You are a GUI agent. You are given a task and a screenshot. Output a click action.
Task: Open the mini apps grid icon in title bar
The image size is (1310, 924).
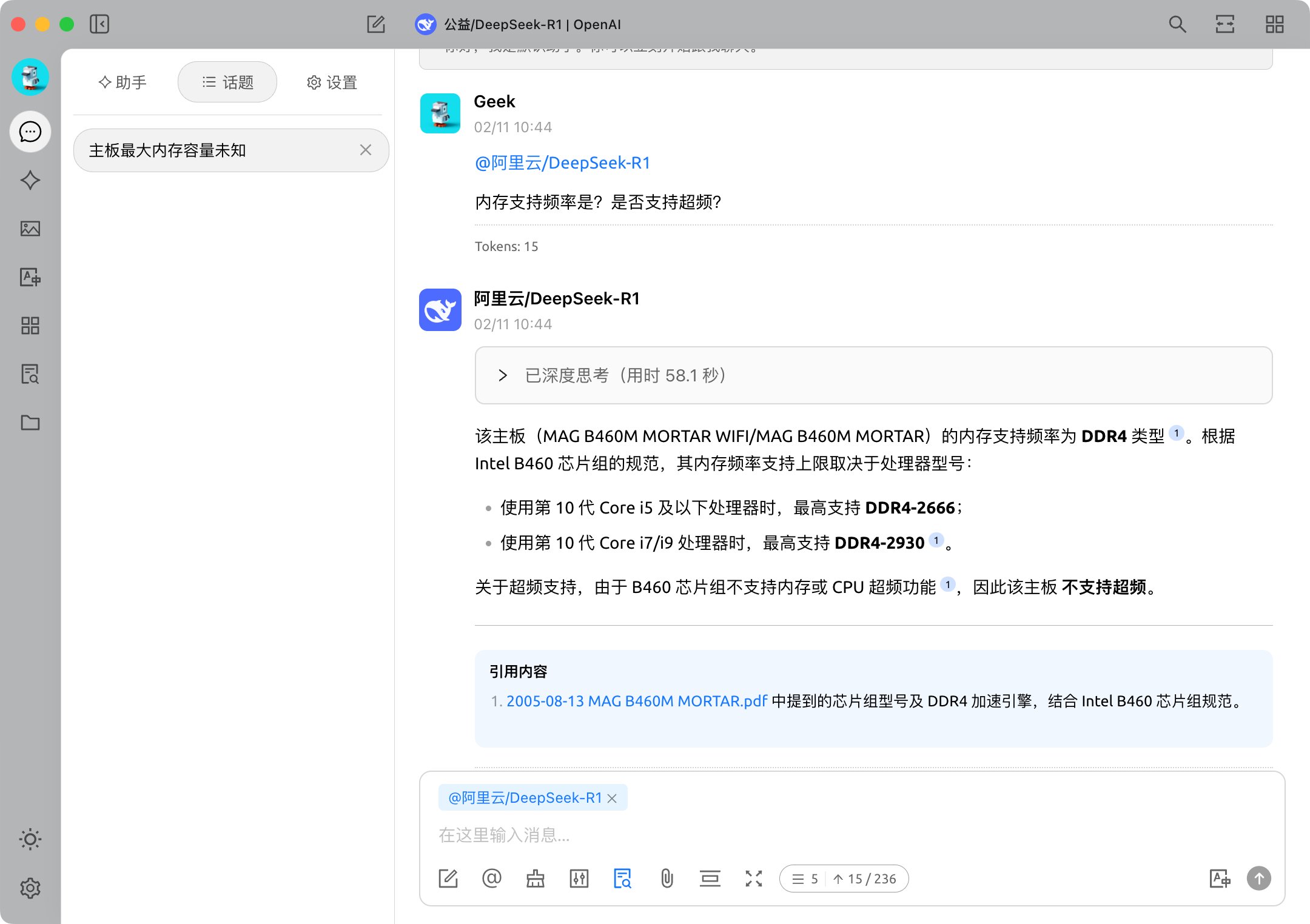[x=1275, y=24]
